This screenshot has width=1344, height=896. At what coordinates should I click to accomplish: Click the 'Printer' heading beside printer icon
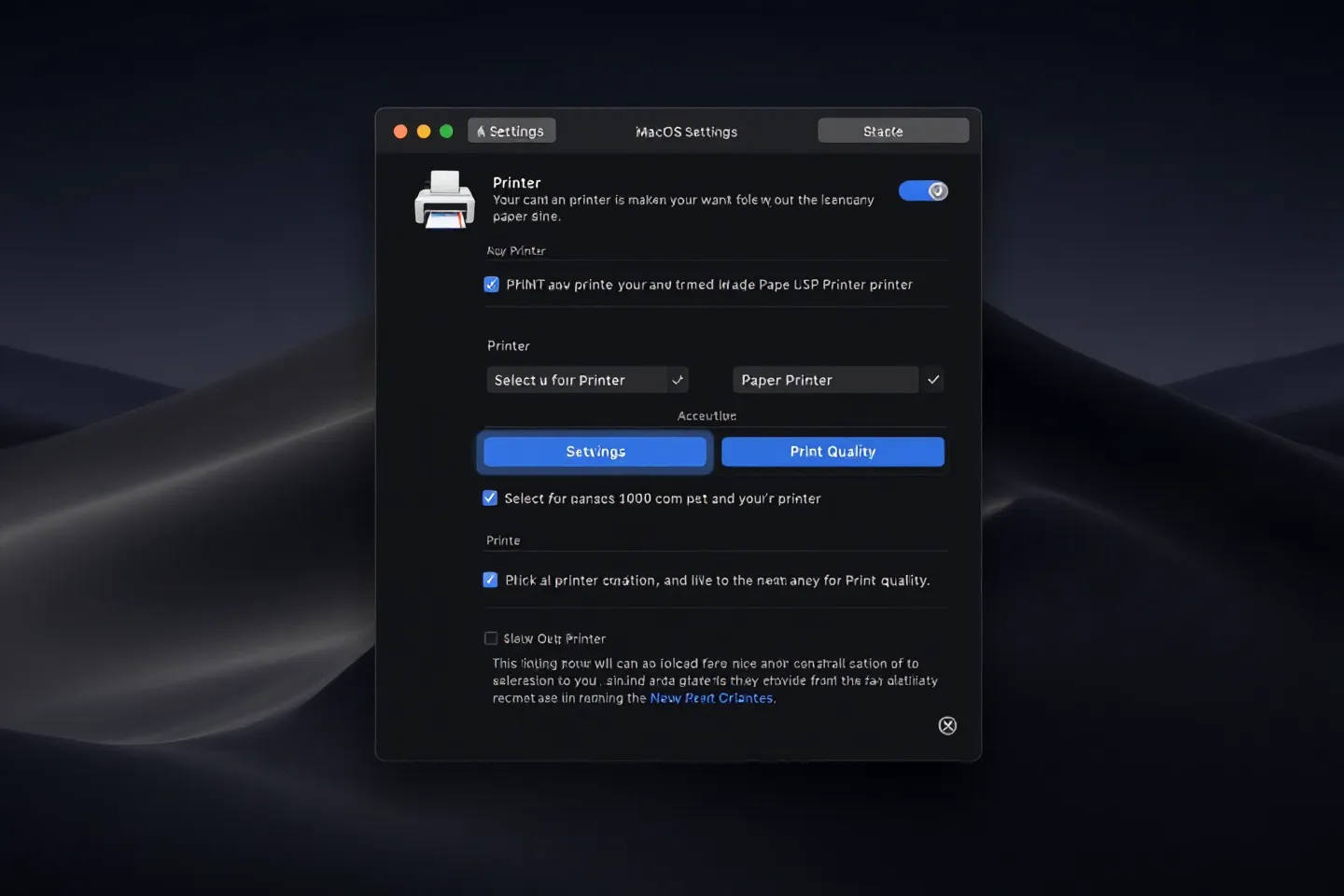click(x=517, y=183)
